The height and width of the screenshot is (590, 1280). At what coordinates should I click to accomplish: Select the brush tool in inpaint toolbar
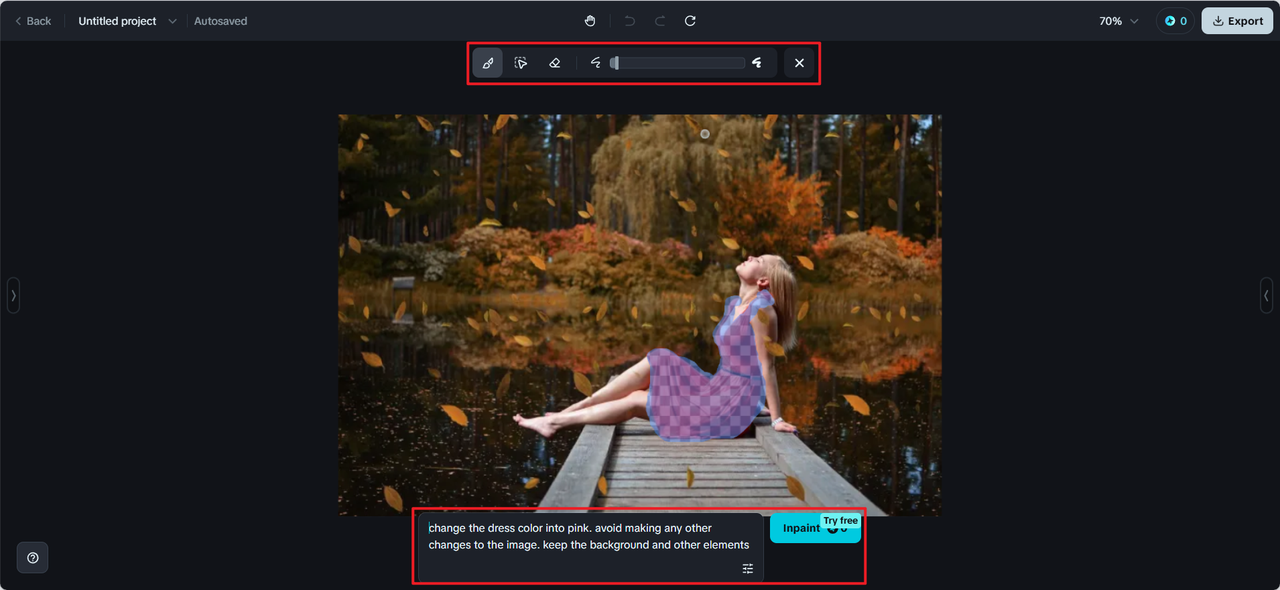[x=488, y=63]
